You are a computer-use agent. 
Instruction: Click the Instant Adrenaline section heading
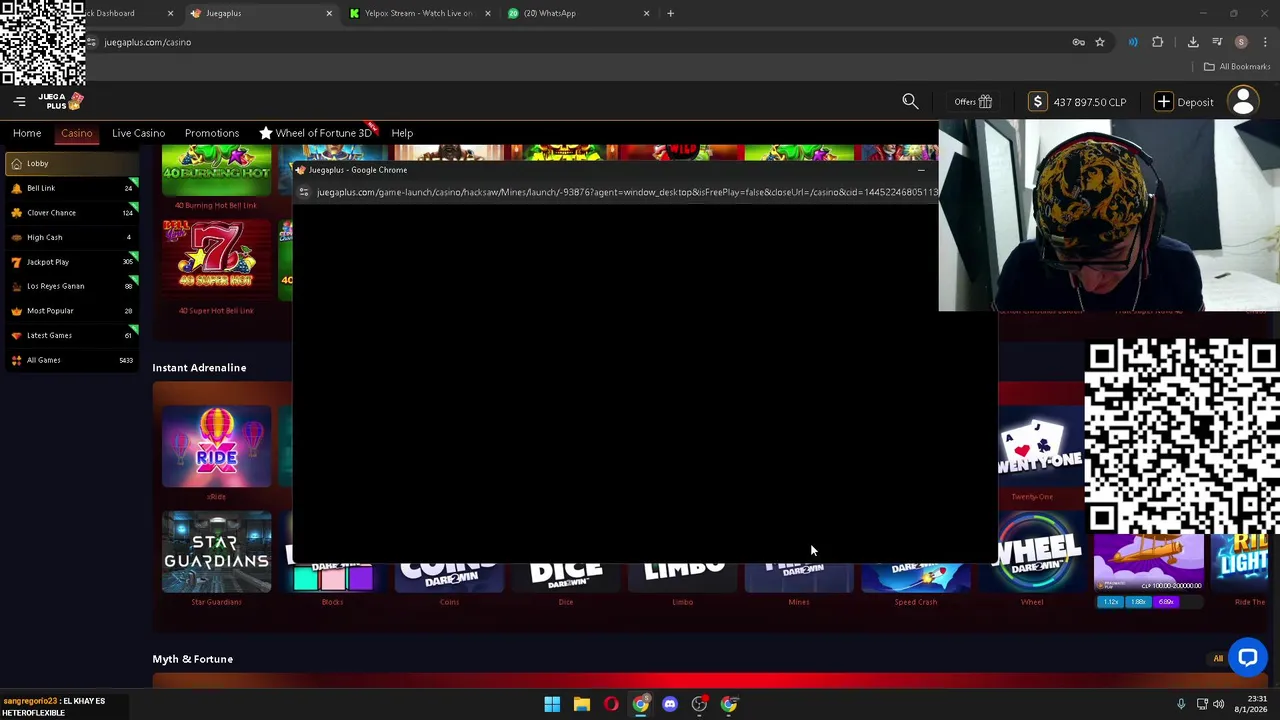tap(199, 368)
